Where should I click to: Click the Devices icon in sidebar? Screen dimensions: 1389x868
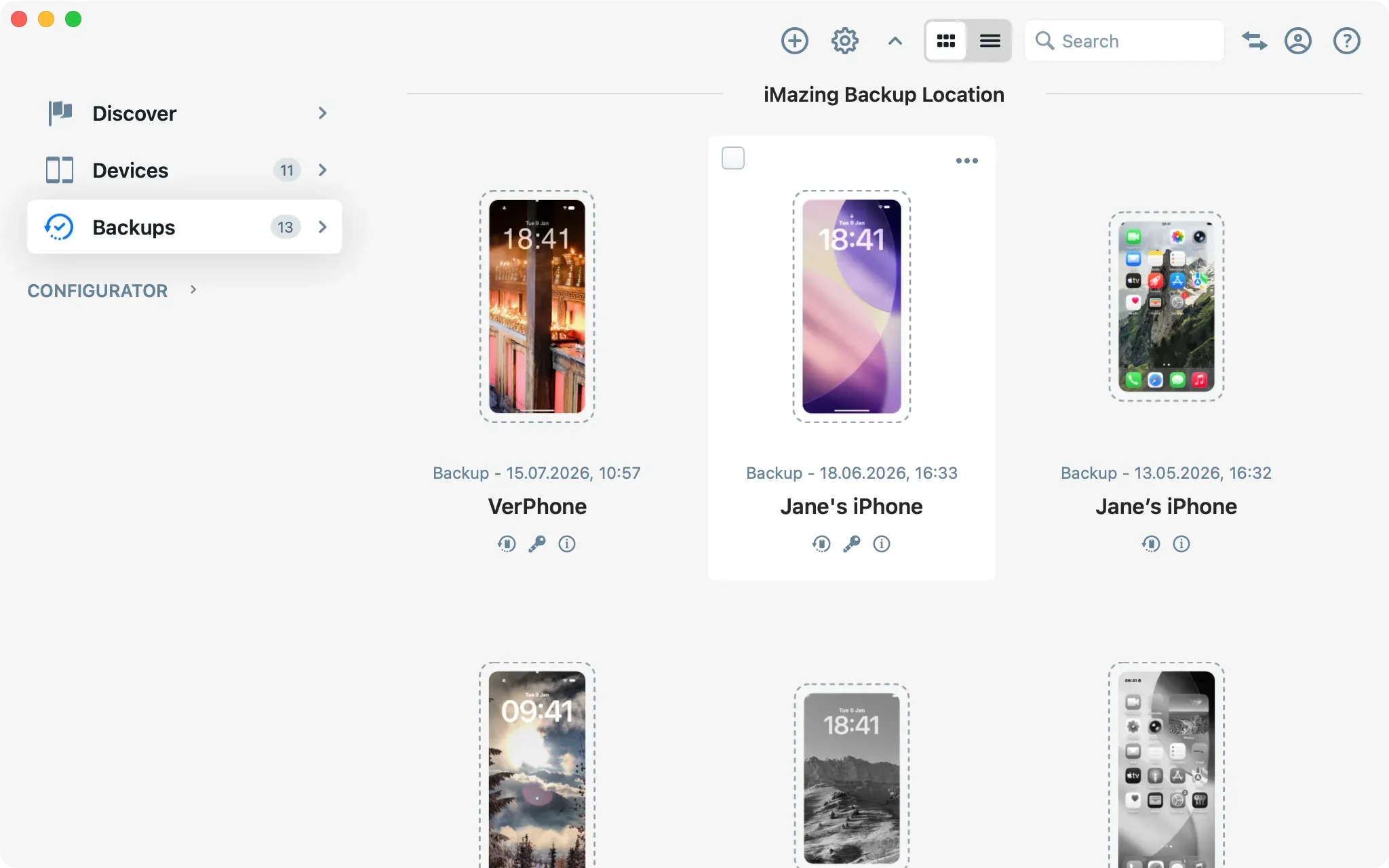pos(60,170)
